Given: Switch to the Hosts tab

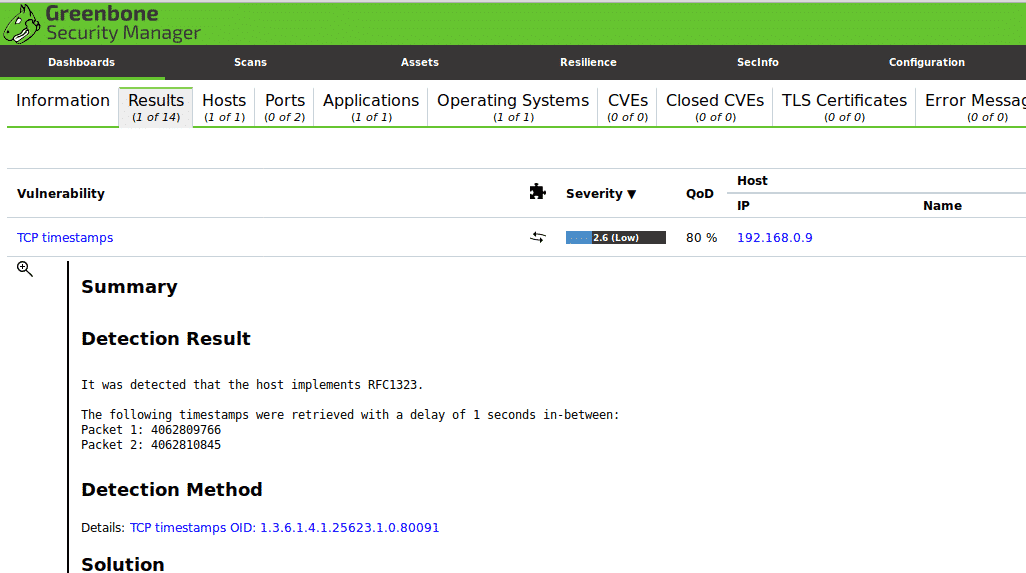Looking at the screenshot, I should (x=224, y=107).
